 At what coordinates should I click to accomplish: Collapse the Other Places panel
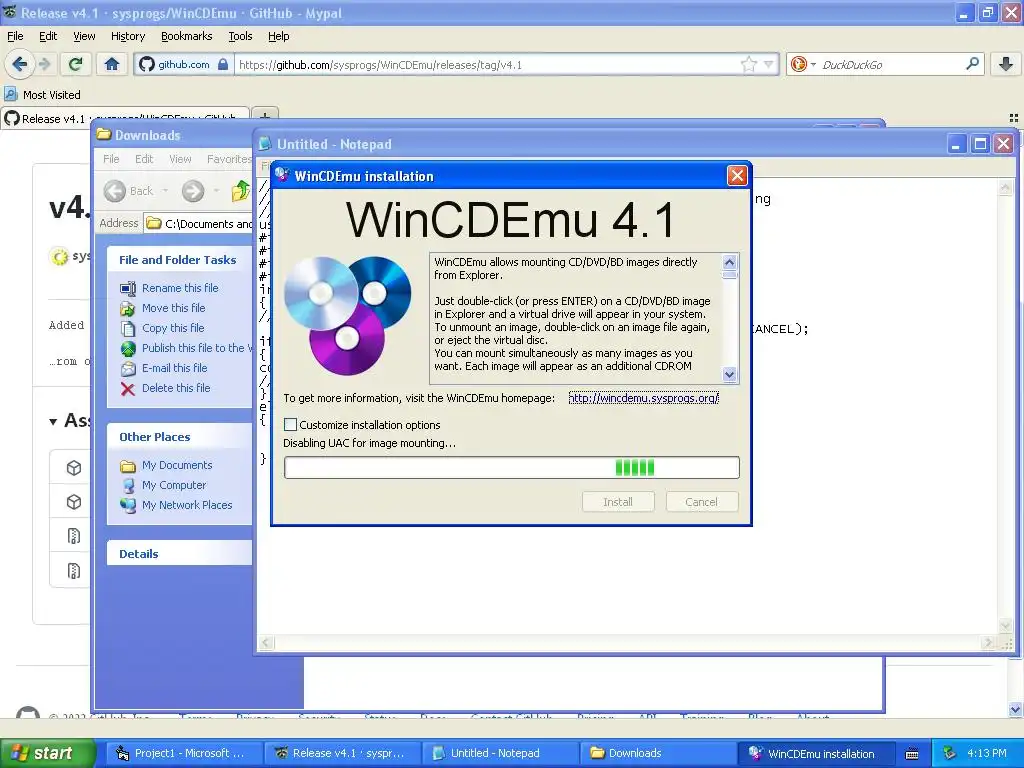(155, 437)
